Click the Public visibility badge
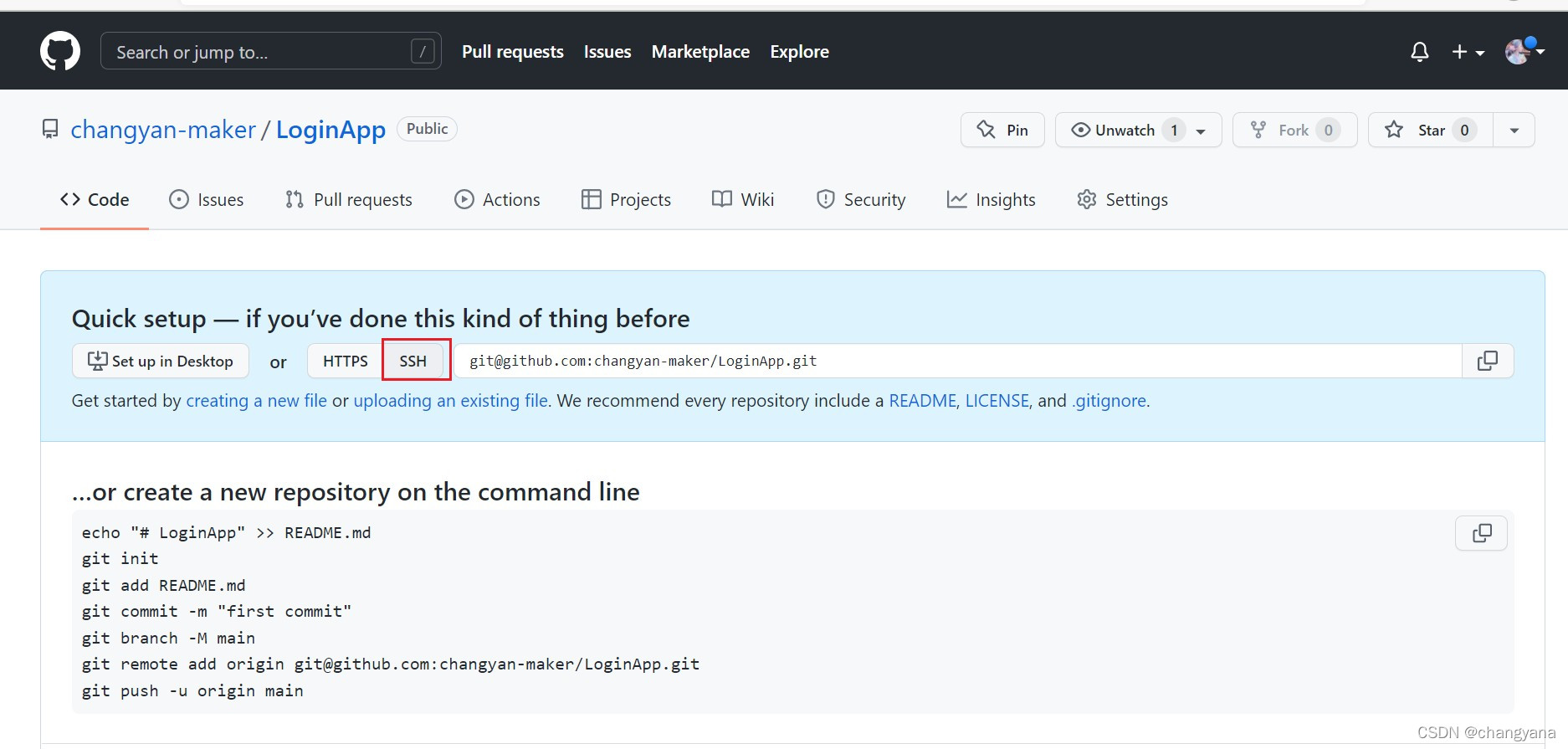 tap(427, 129)
